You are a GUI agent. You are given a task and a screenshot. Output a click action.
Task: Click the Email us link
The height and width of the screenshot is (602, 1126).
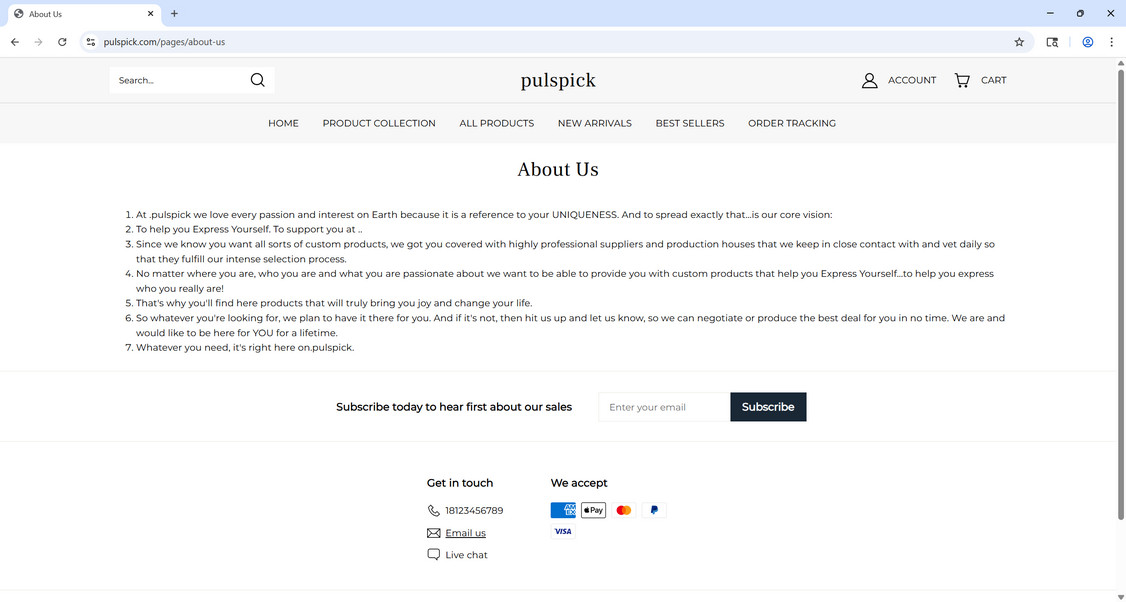point(464,532)
